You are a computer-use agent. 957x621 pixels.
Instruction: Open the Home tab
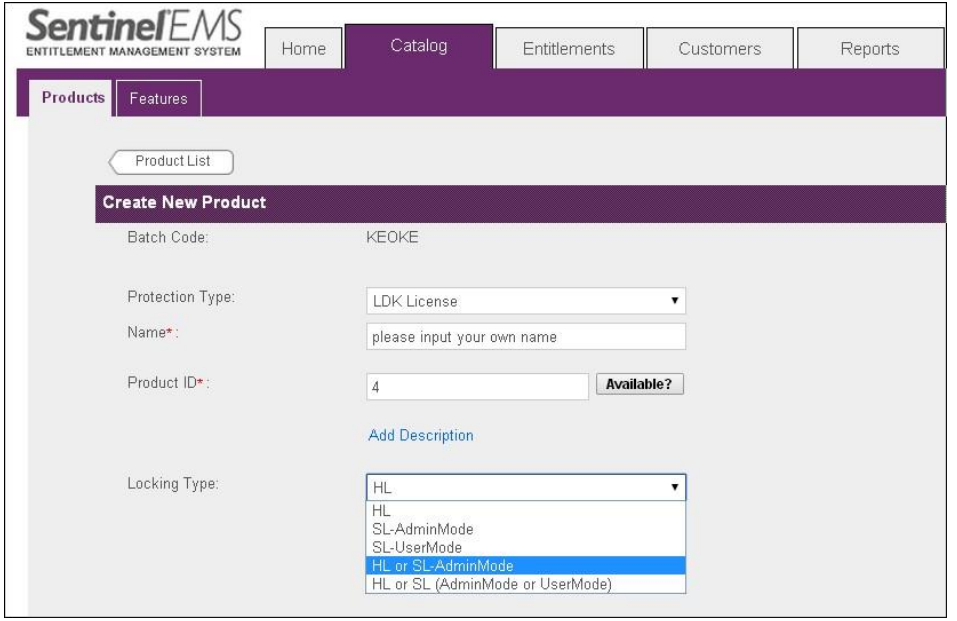[303, 49]
